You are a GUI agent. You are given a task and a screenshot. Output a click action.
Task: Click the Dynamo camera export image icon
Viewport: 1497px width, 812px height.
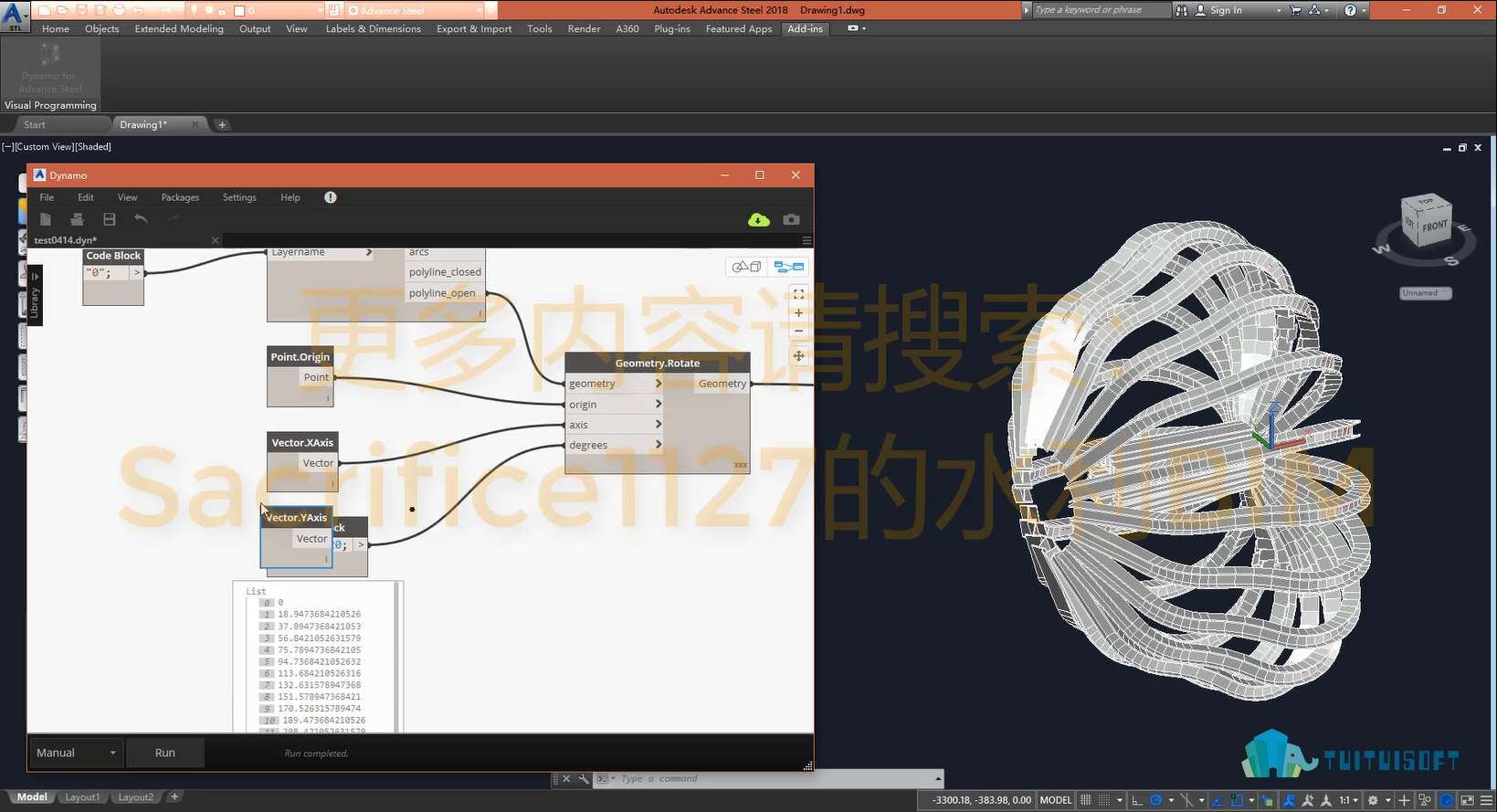791,220
